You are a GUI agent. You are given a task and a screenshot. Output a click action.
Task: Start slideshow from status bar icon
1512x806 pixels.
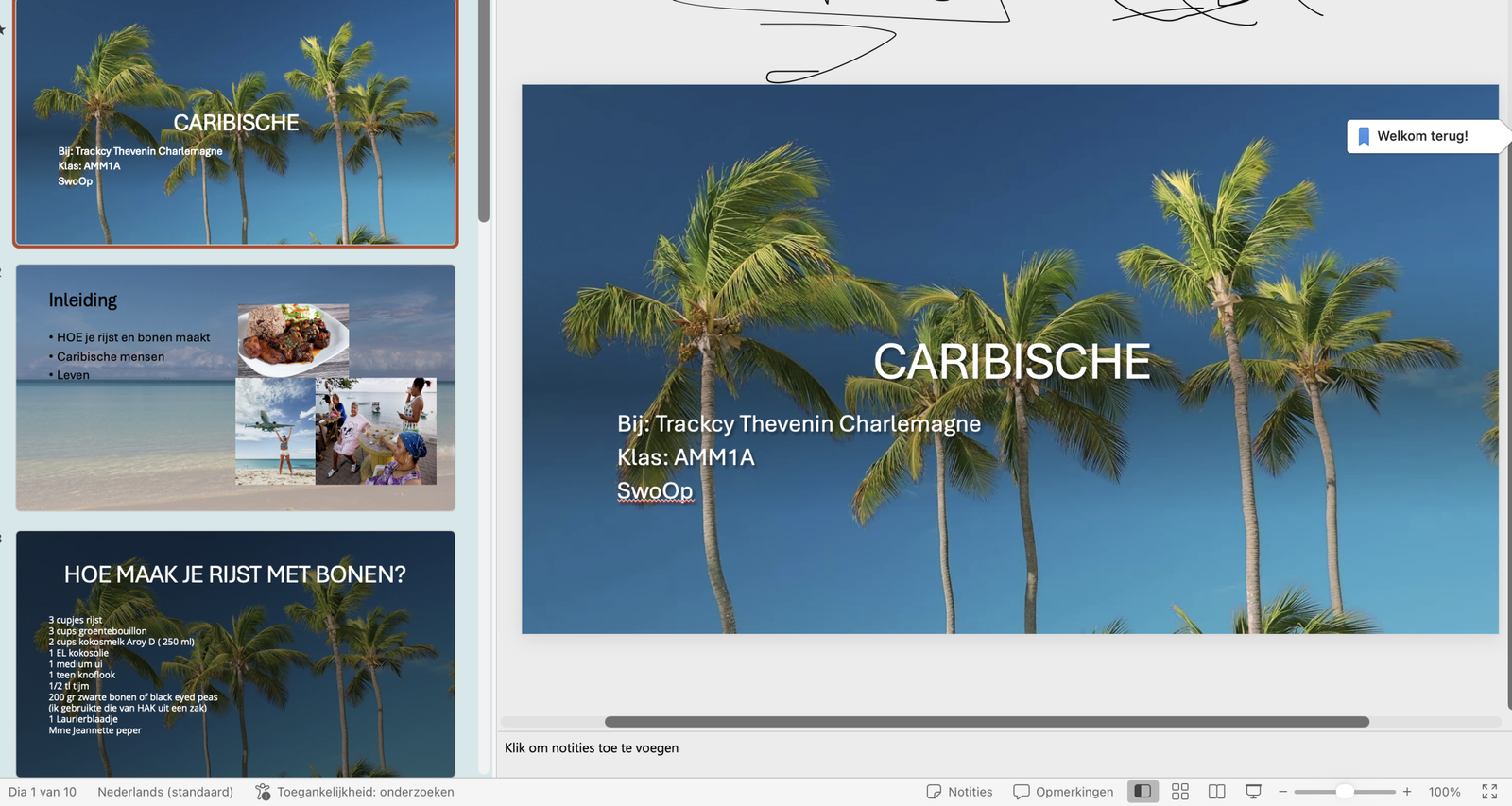tap(1253, 792)
